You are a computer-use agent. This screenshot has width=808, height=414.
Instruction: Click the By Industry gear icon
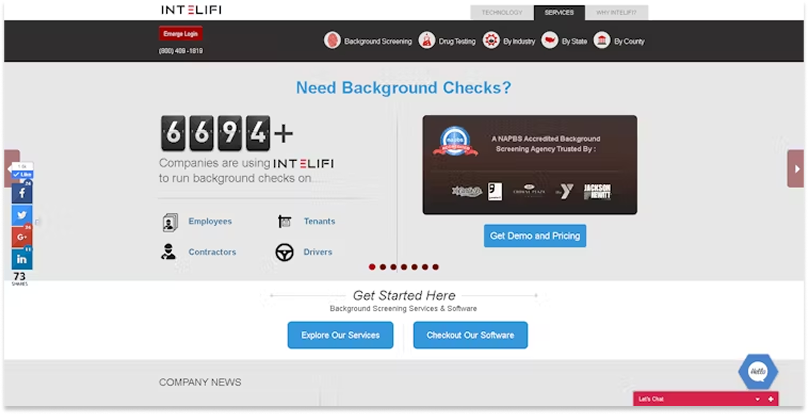click(491, 40)
